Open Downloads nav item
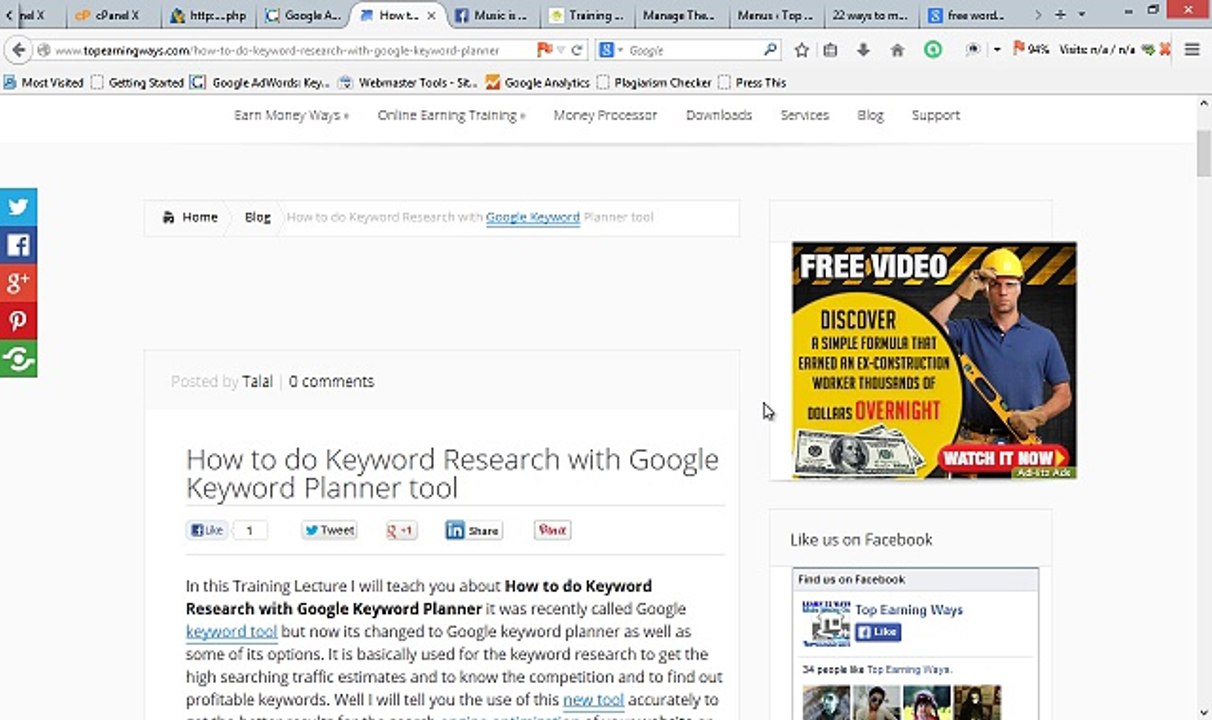This screenshot has height=720, width=1212. pos(719,115)
